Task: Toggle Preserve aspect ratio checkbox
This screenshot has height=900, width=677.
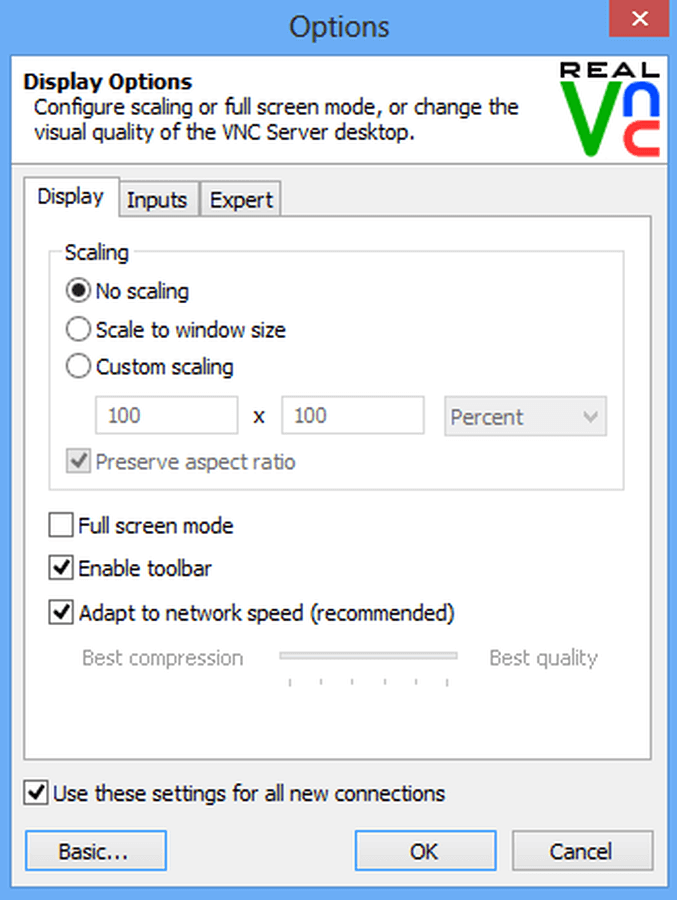Action: pyautogui.click(x=78, y=461)
